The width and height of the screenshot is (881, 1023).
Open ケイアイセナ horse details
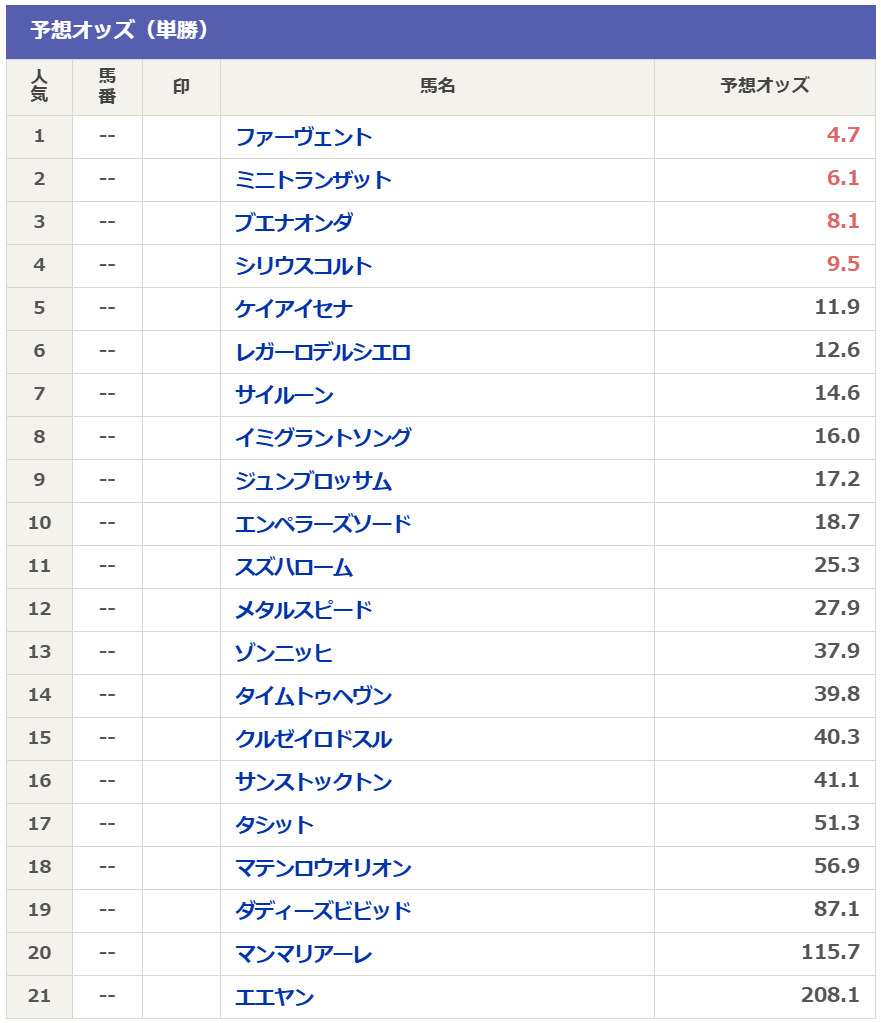pyautogui.click(x=293, y=309)
